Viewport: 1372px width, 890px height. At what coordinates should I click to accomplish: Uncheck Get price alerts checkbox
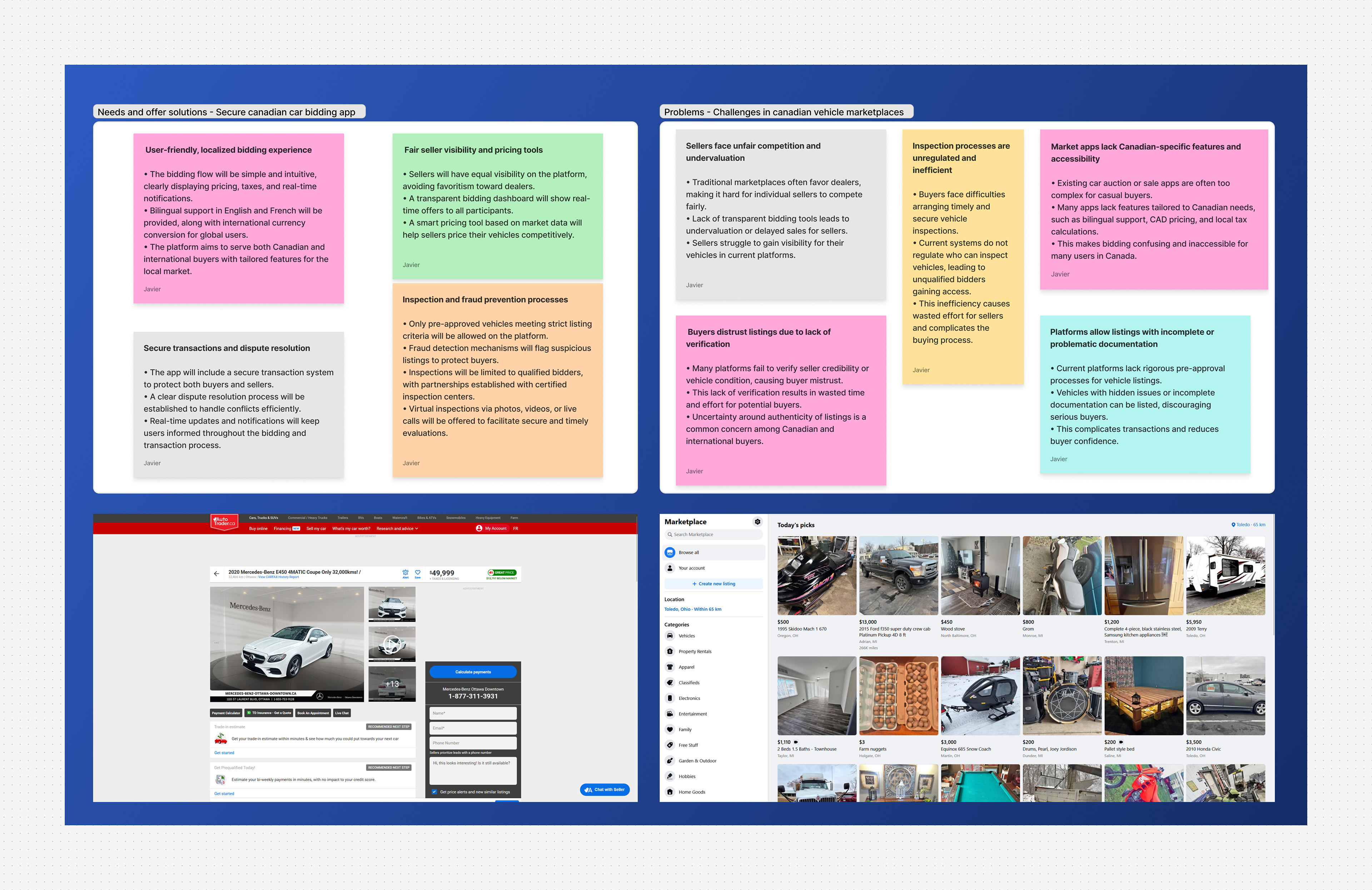pyautogui.click(x=435, y=791)
